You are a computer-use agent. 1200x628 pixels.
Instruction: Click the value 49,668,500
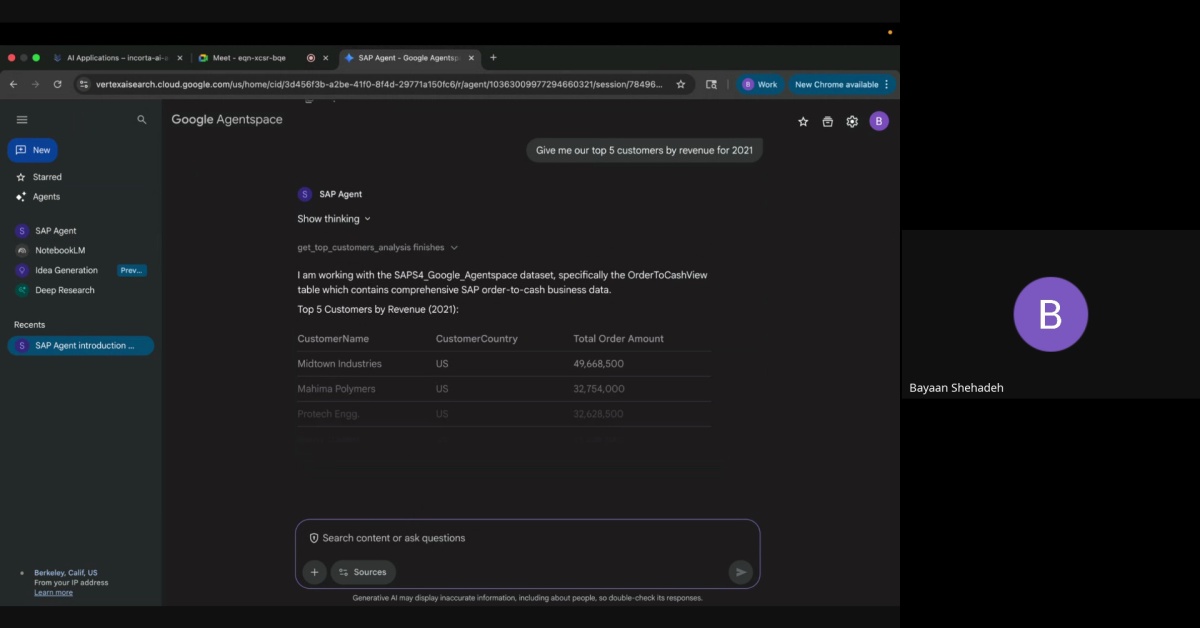tap(598, 364)
